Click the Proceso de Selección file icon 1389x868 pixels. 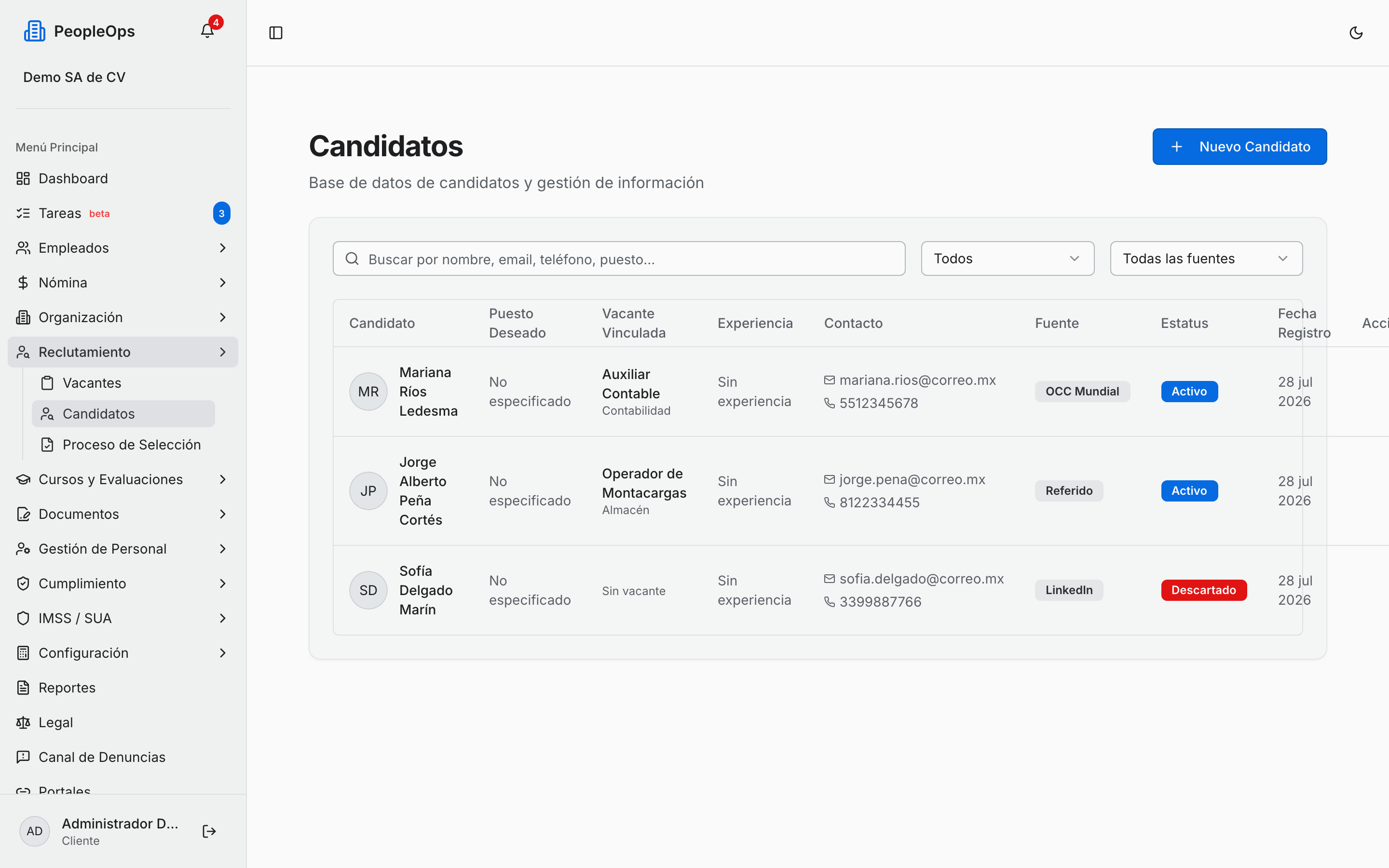48,445
